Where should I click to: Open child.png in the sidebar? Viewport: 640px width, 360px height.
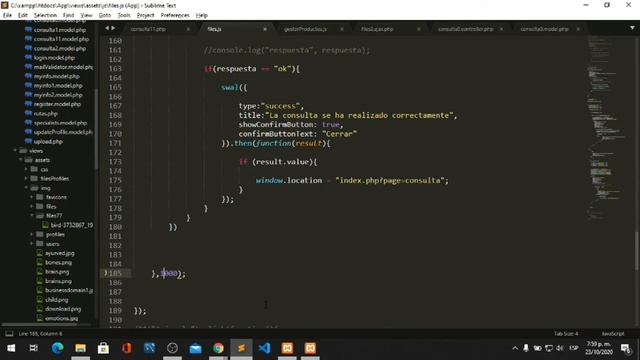[x=57, y=300]
